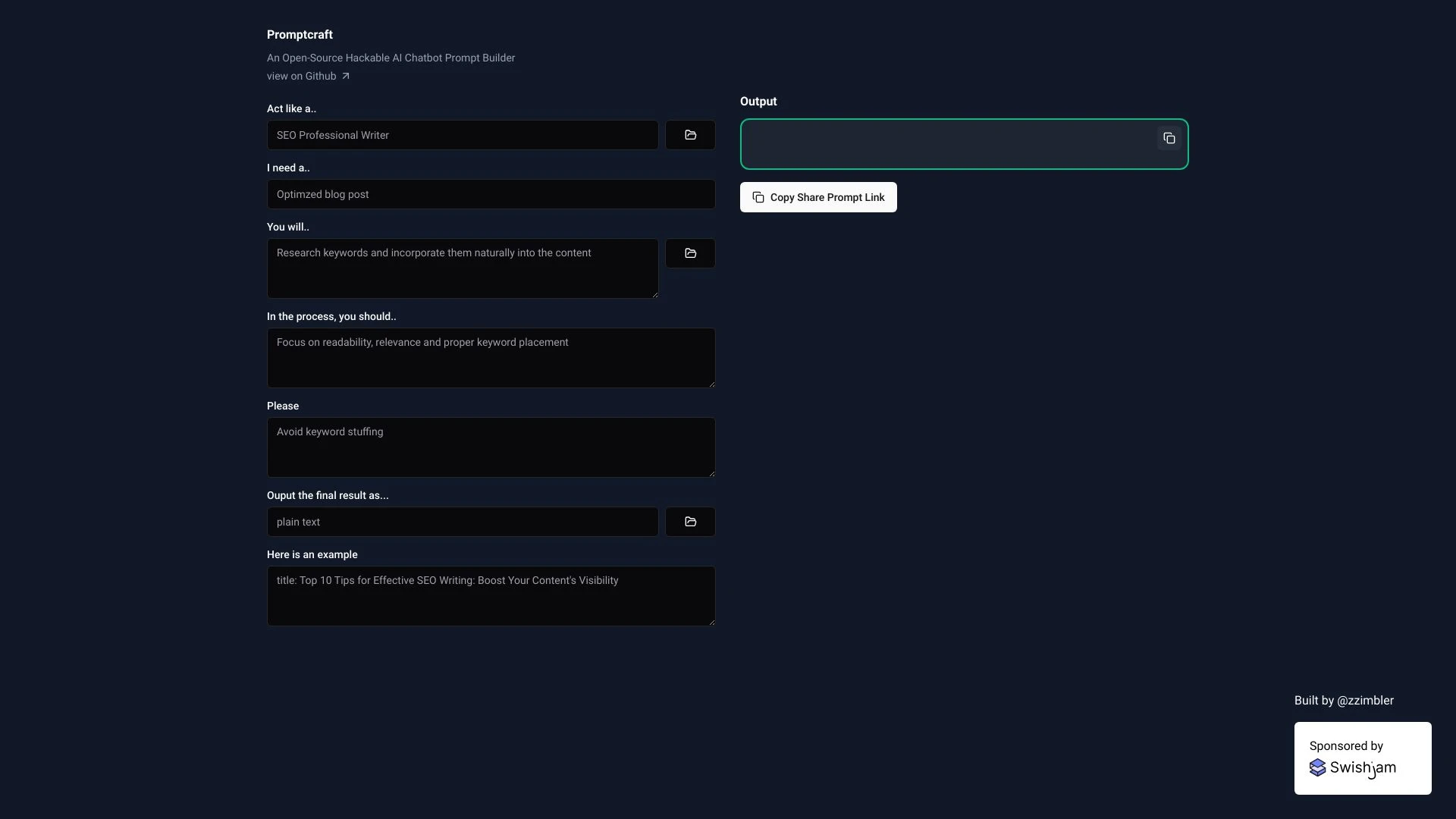1456x819 pixels.
Task: Click the Copy Share Prompt Link button
Action: click(818, 196)
